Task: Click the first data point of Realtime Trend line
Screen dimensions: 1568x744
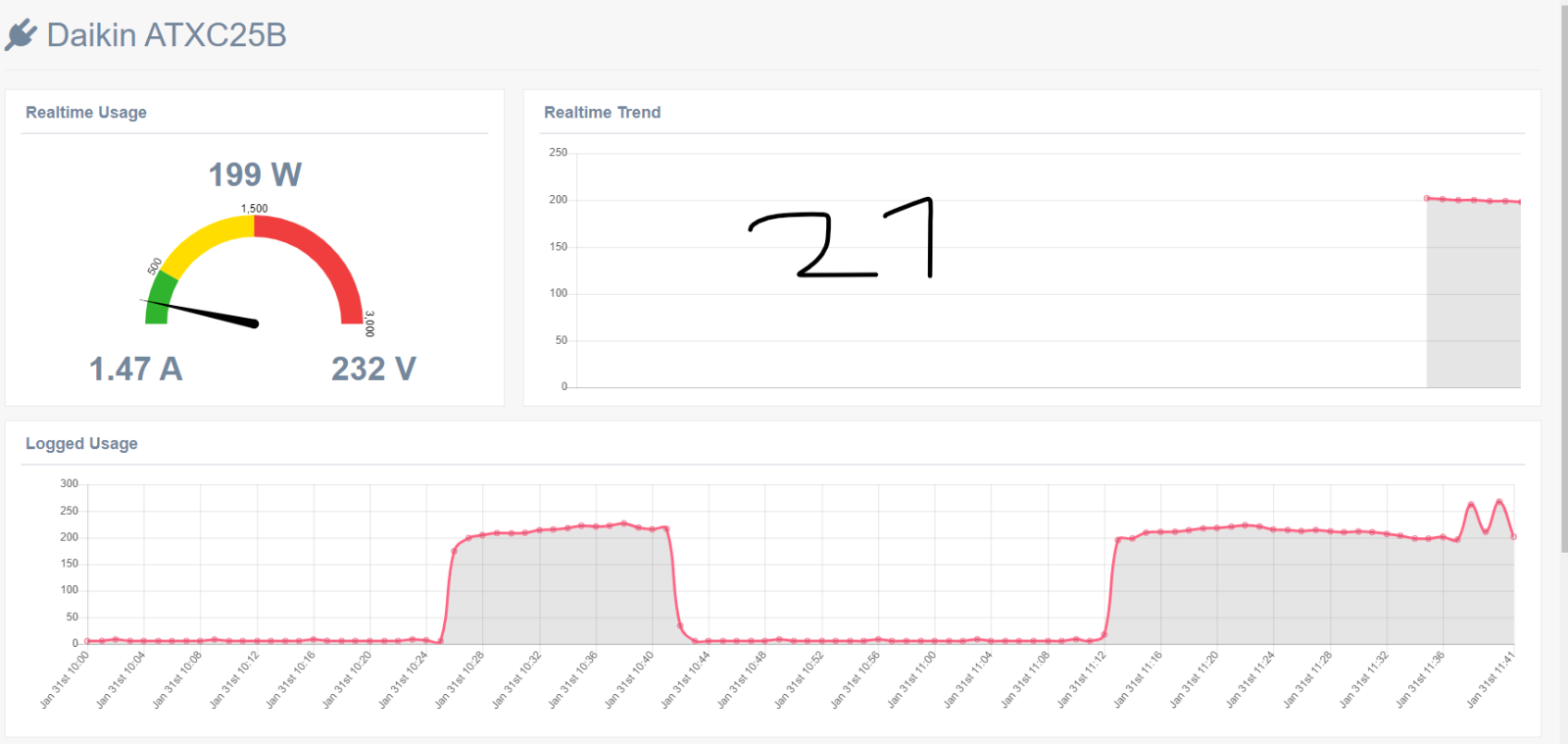Action: 1427,198
